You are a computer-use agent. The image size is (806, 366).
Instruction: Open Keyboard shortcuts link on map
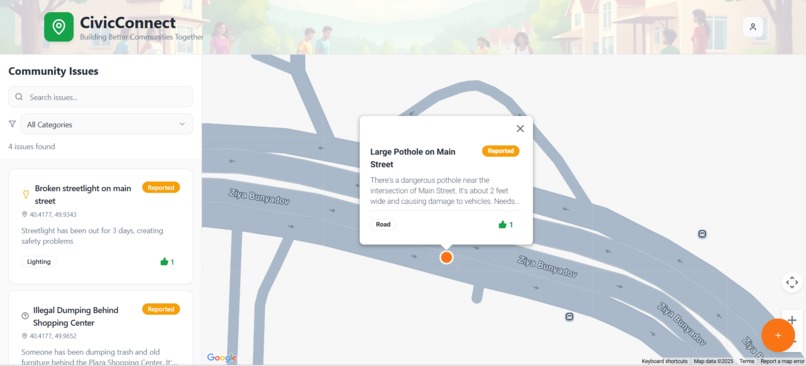click(664, 361)
